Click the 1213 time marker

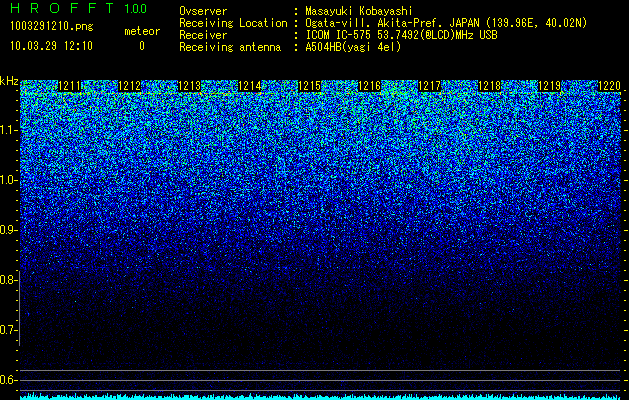coord(189,86)
